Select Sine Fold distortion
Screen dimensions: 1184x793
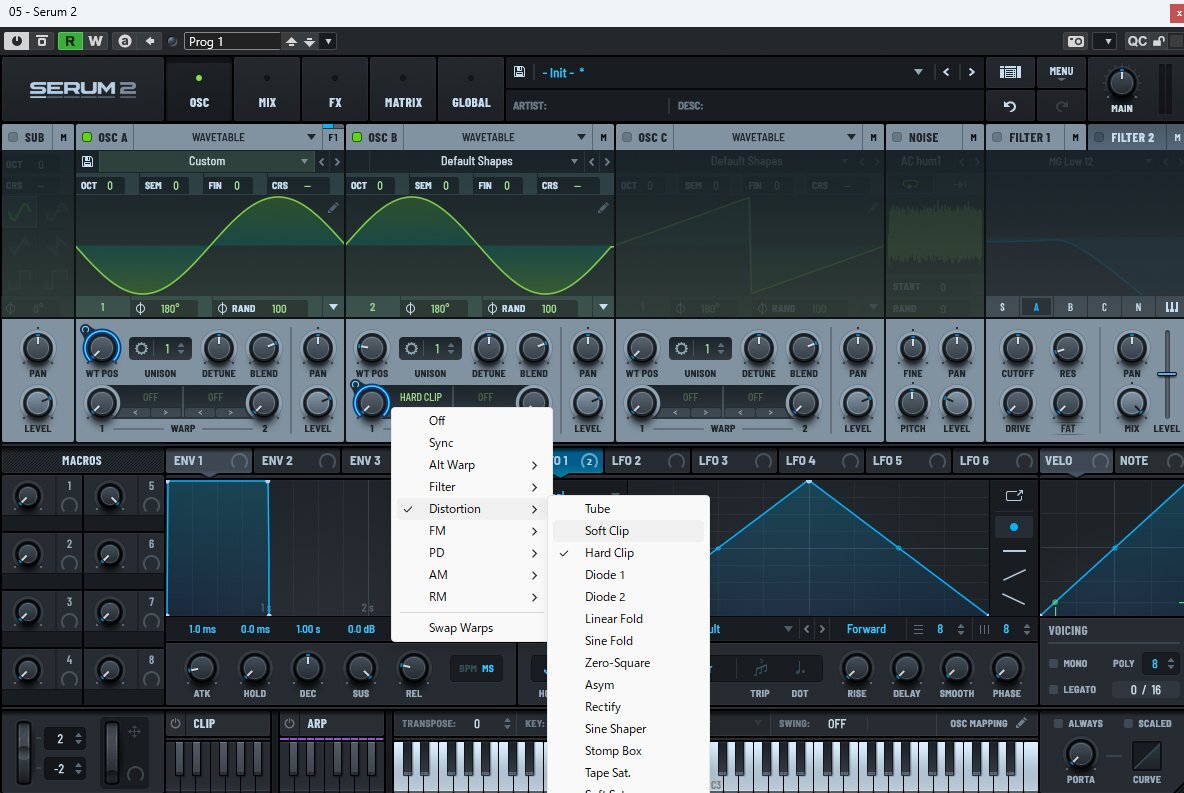point(628,640)
